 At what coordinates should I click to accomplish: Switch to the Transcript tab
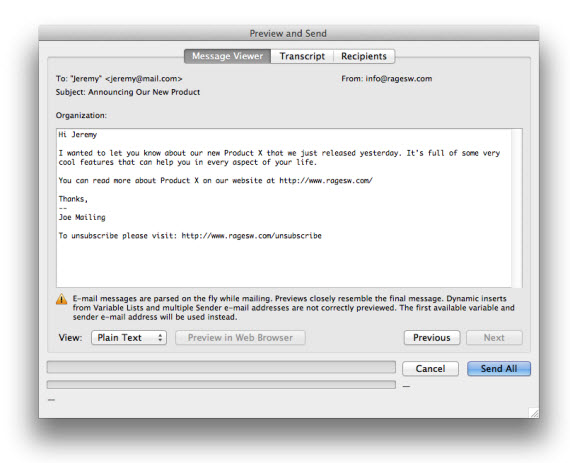click(x=302, y=56)
